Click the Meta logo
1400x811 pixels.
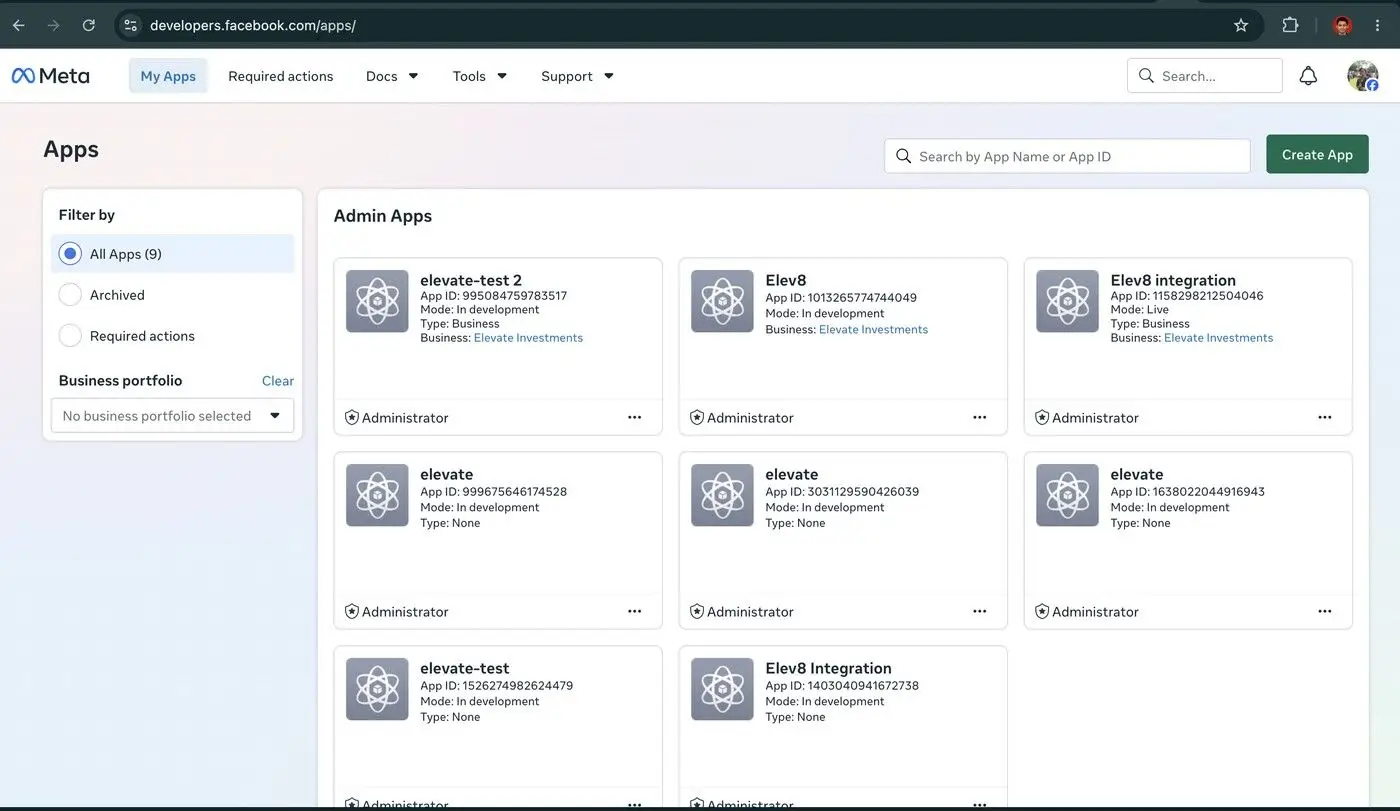(50, 76)
